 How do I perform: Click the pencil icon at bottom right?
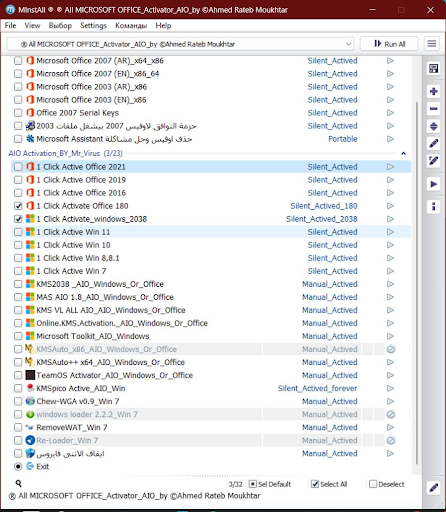(x=433, y=488)
